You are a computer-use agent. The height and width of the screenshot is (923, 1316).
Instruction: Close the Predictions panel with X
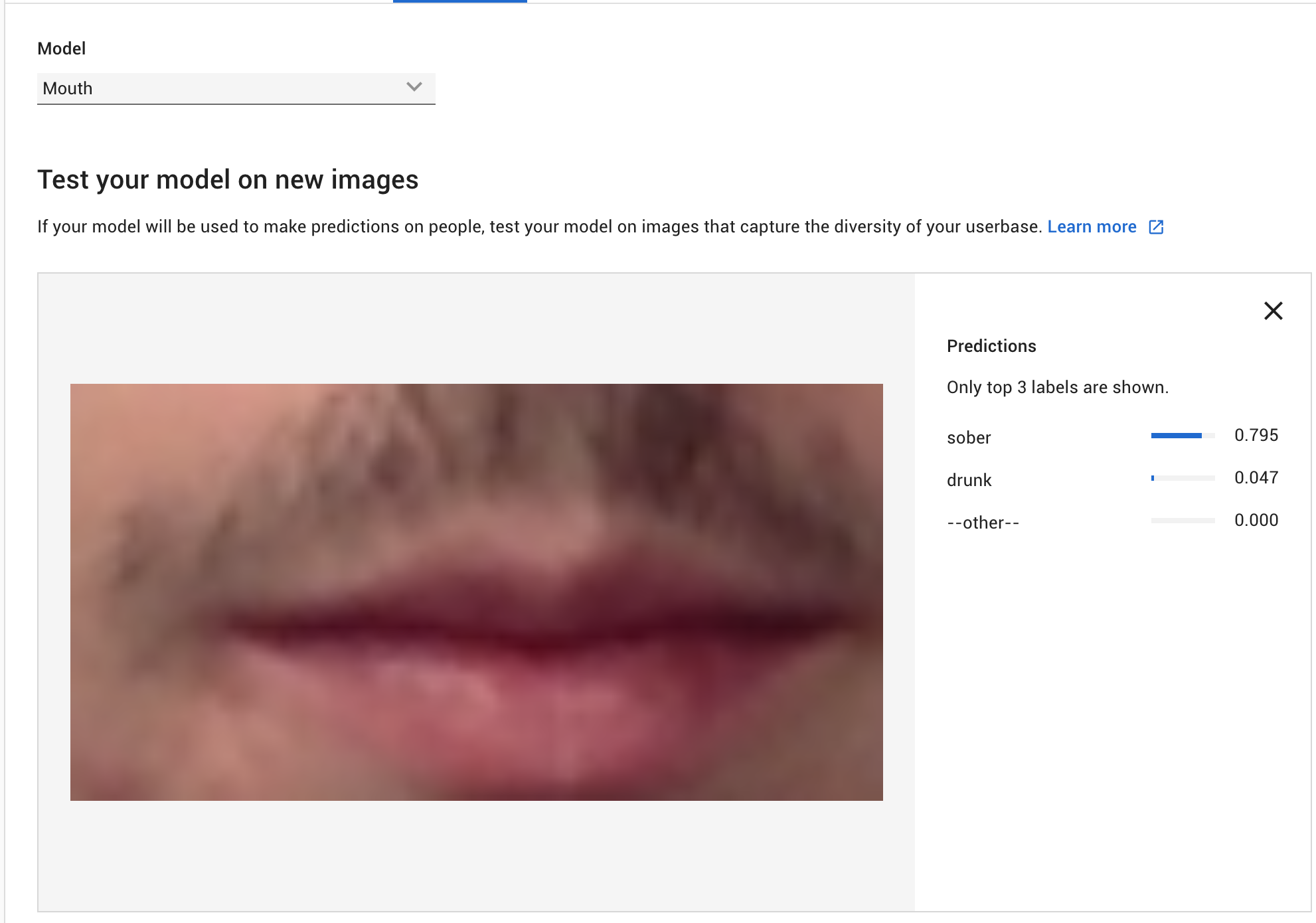[1273, 311]
